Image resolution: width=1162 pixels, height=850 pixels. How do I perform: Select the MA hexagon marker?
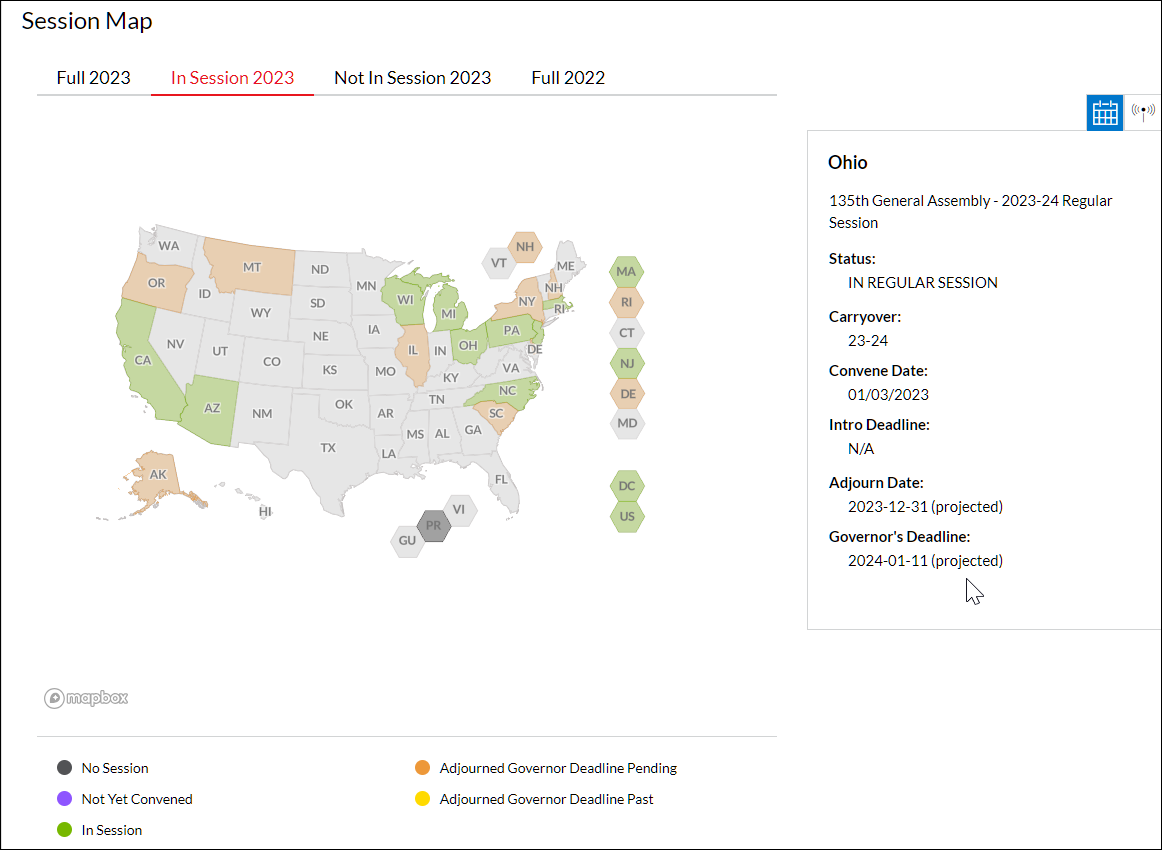tap(627, 271)
